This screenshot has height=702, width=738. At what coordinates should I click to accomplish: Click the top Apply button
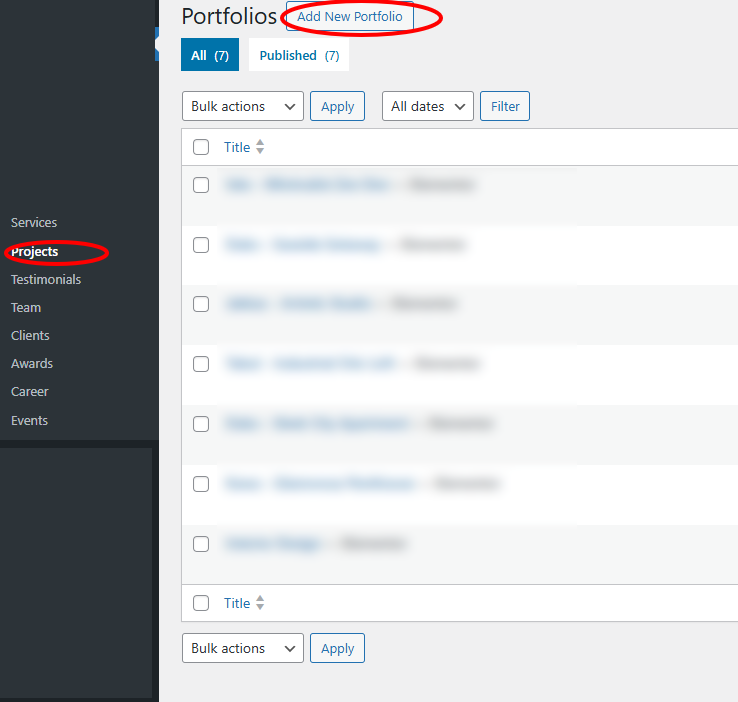tap(337, 106)
